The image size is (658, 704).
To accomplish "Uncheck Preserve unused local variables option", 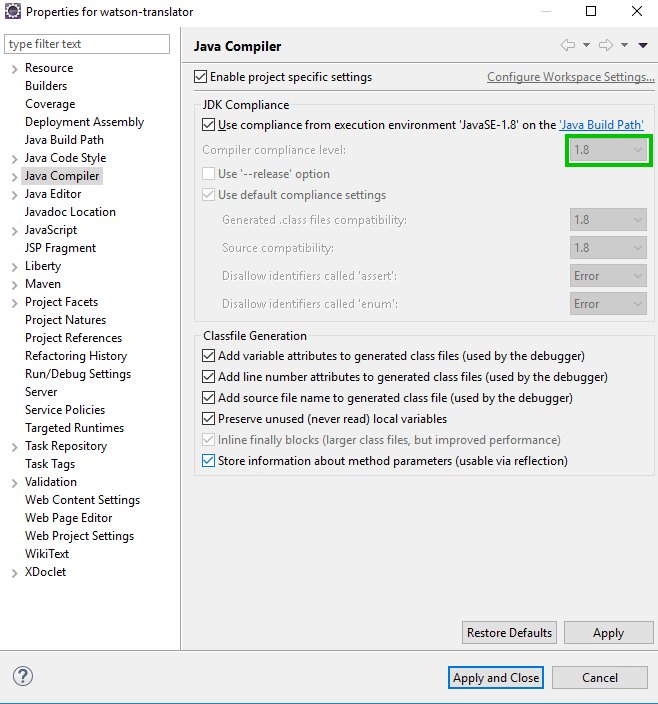I will (208, 419).
